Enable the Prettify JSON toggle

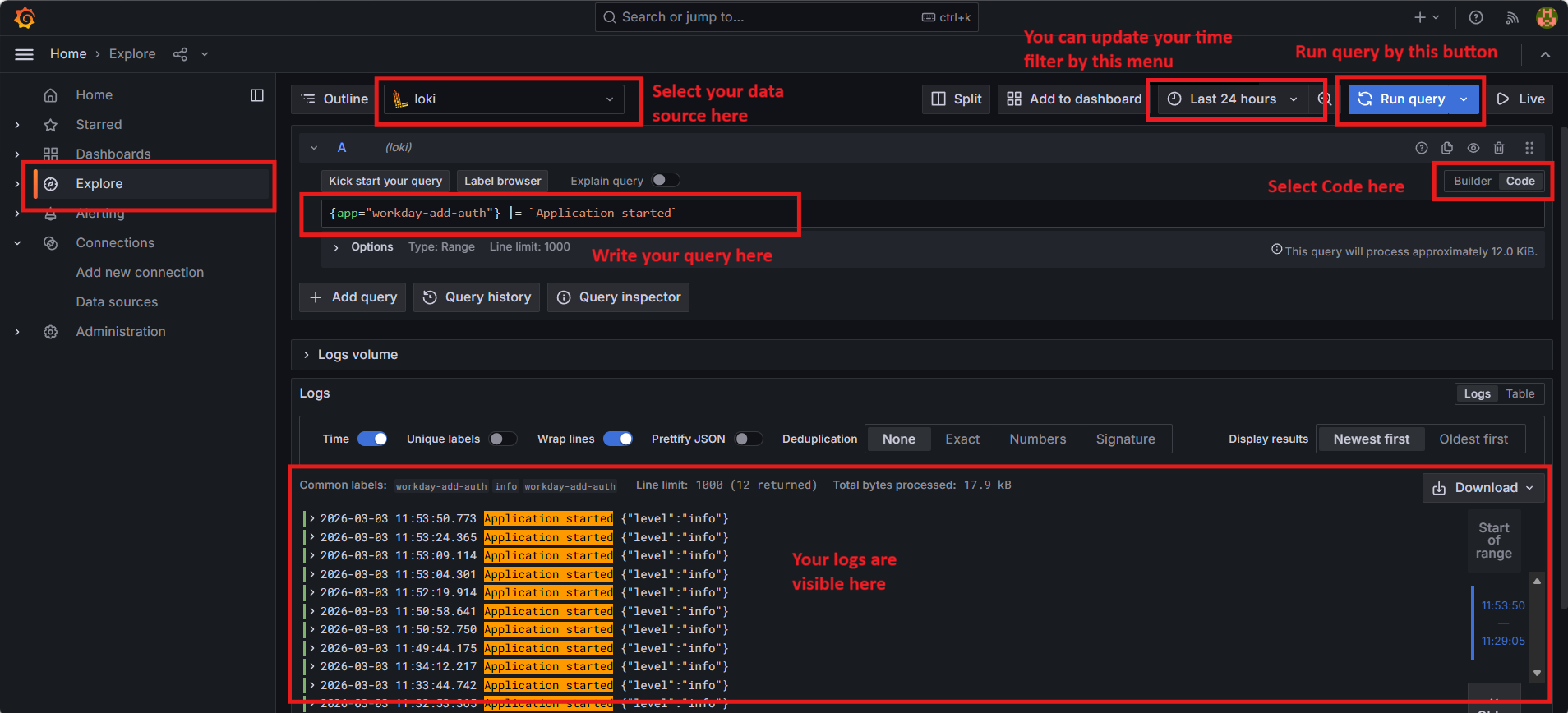748,439
